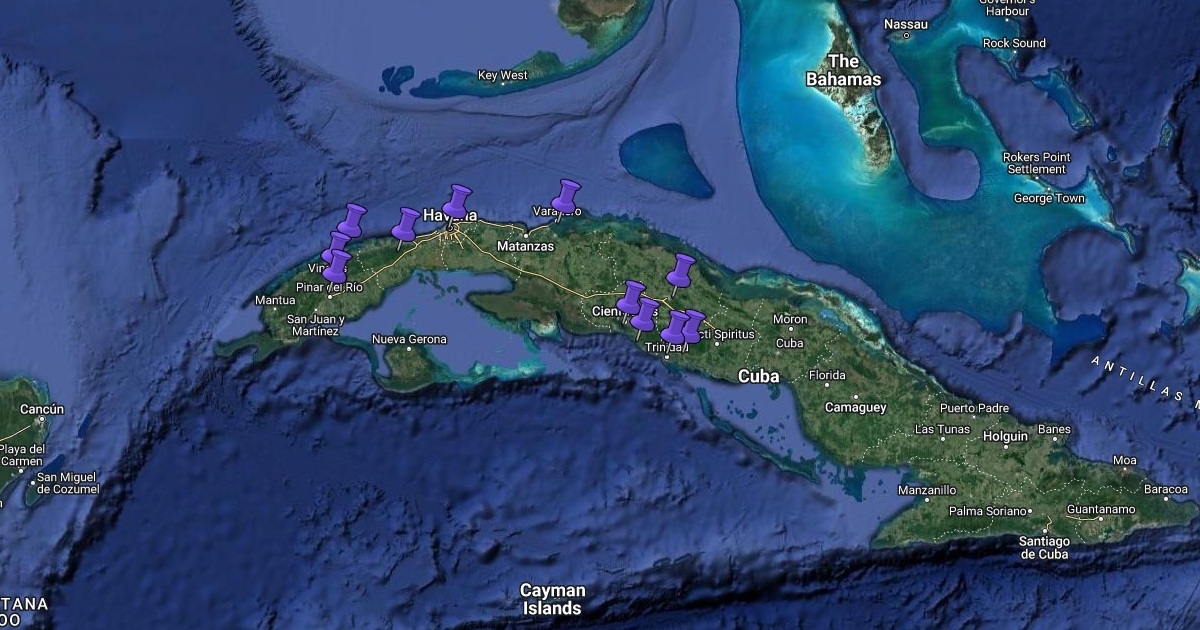Click the San Juan y Martínez label

[x=316, y=325]
